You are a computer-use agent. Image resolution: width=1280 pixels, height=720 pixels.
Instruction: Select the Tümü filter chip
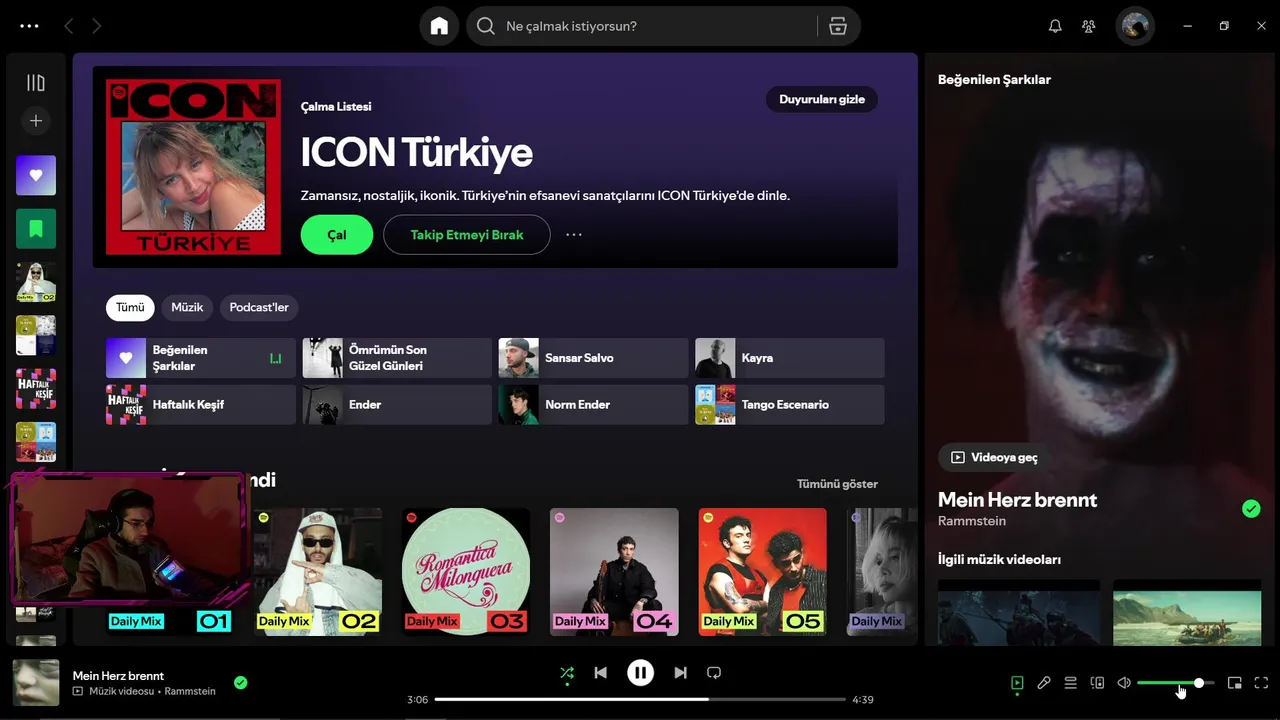click(x=130, y=307)
